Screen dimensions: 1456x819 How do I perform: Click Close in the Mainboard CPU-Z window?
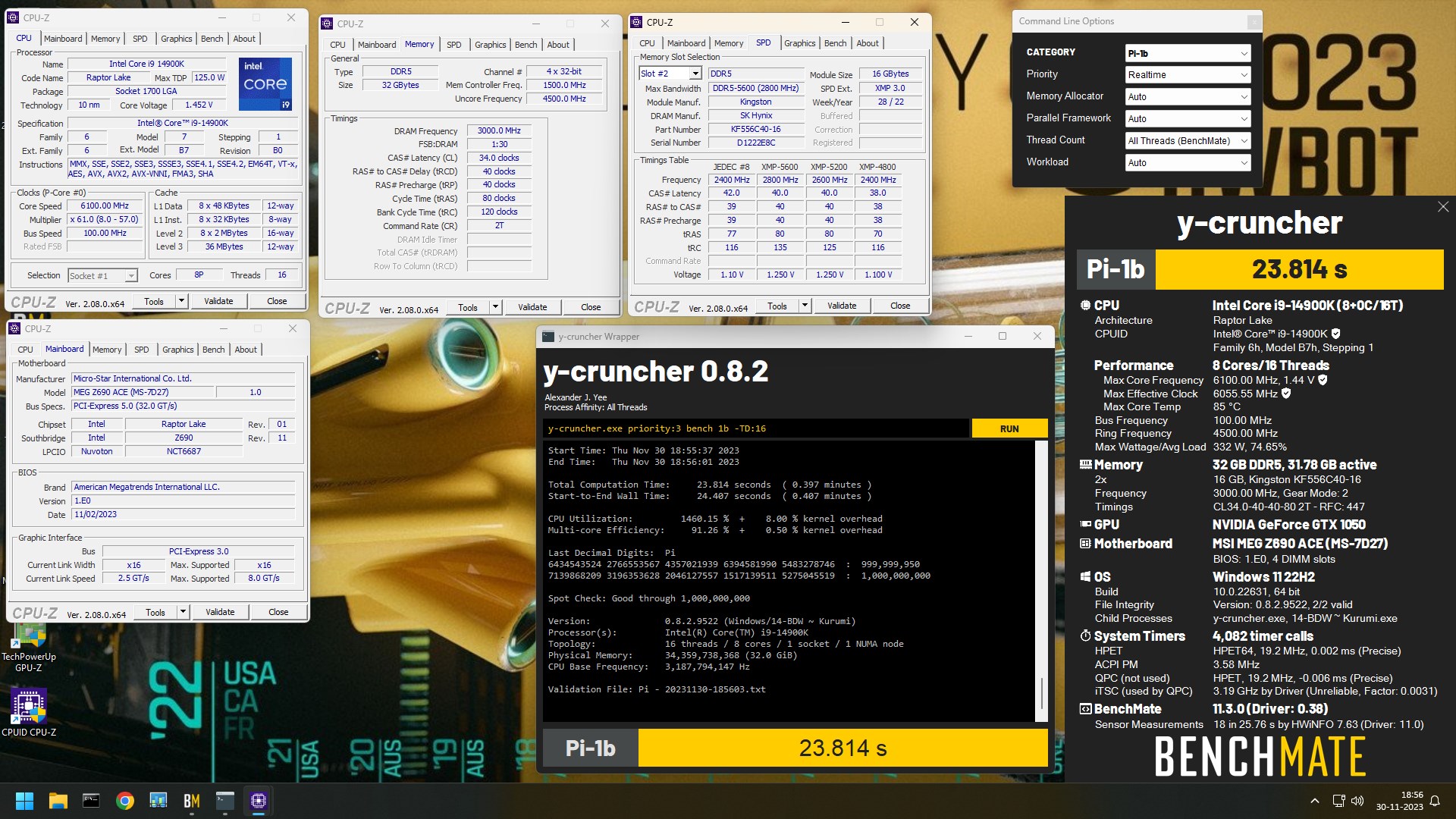[278, 612]
